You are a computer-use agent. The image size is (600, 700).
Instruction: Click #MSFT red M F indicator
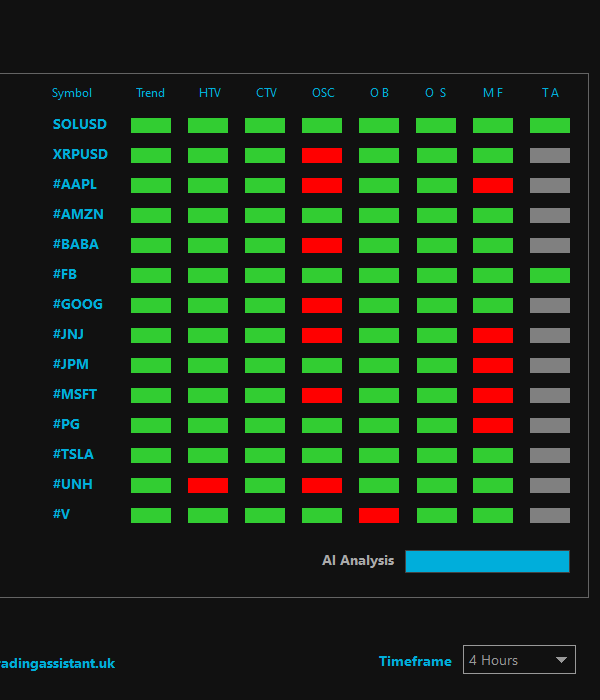click(493, 395)
